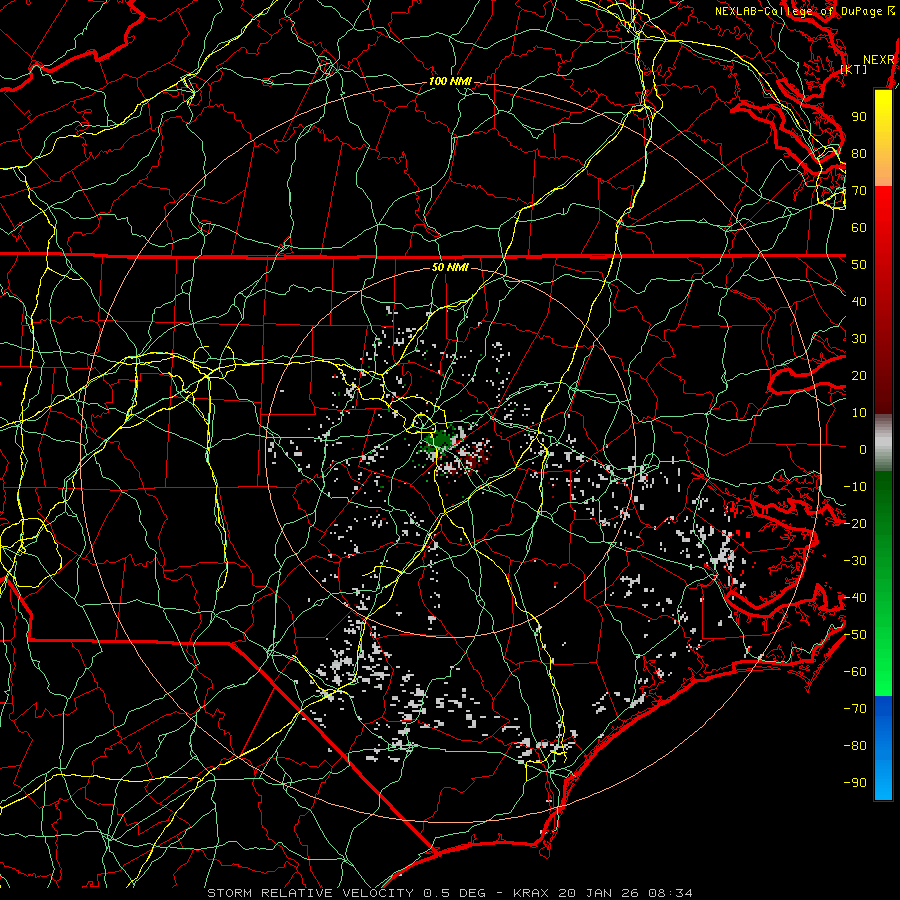
Task: Click the "20" value on velocity scale
Action: click(859, 376)
